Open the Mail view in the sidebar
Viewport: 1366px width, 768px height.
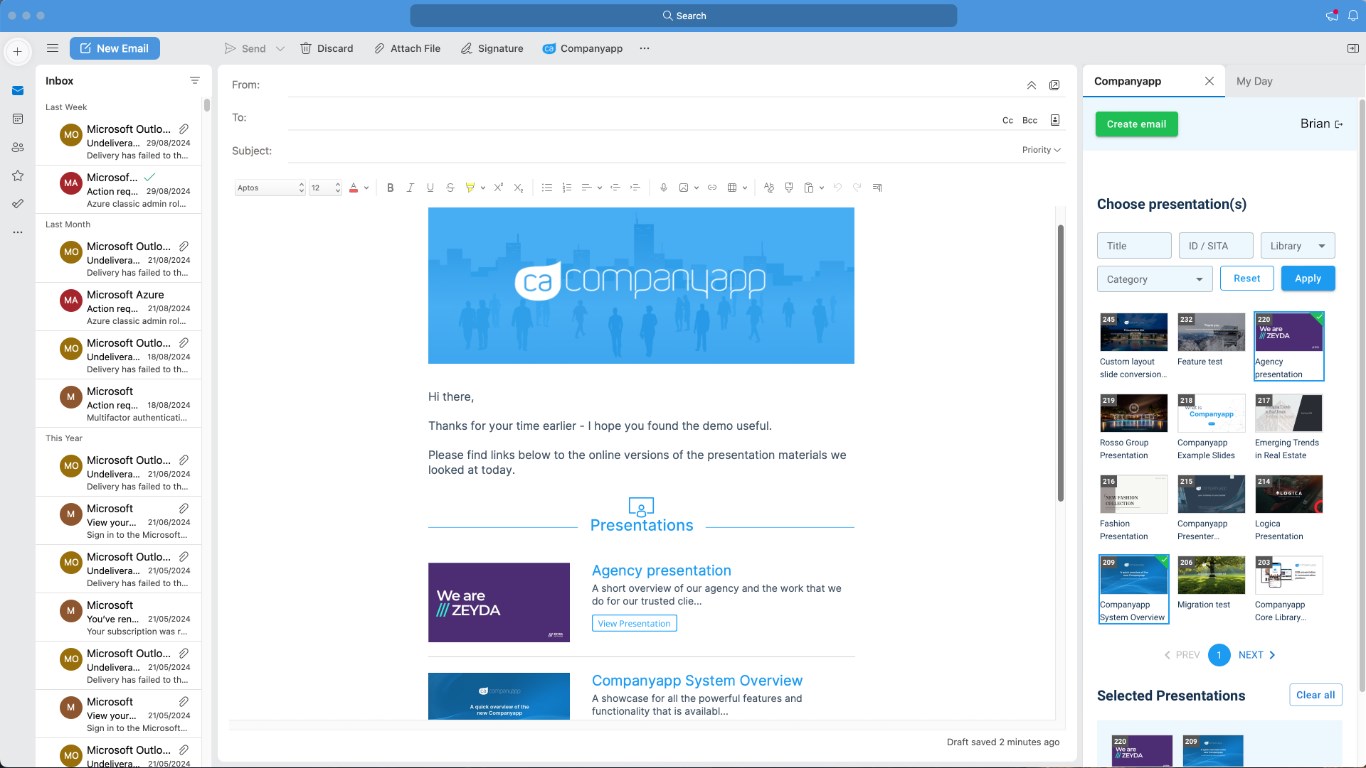point(17,91)
